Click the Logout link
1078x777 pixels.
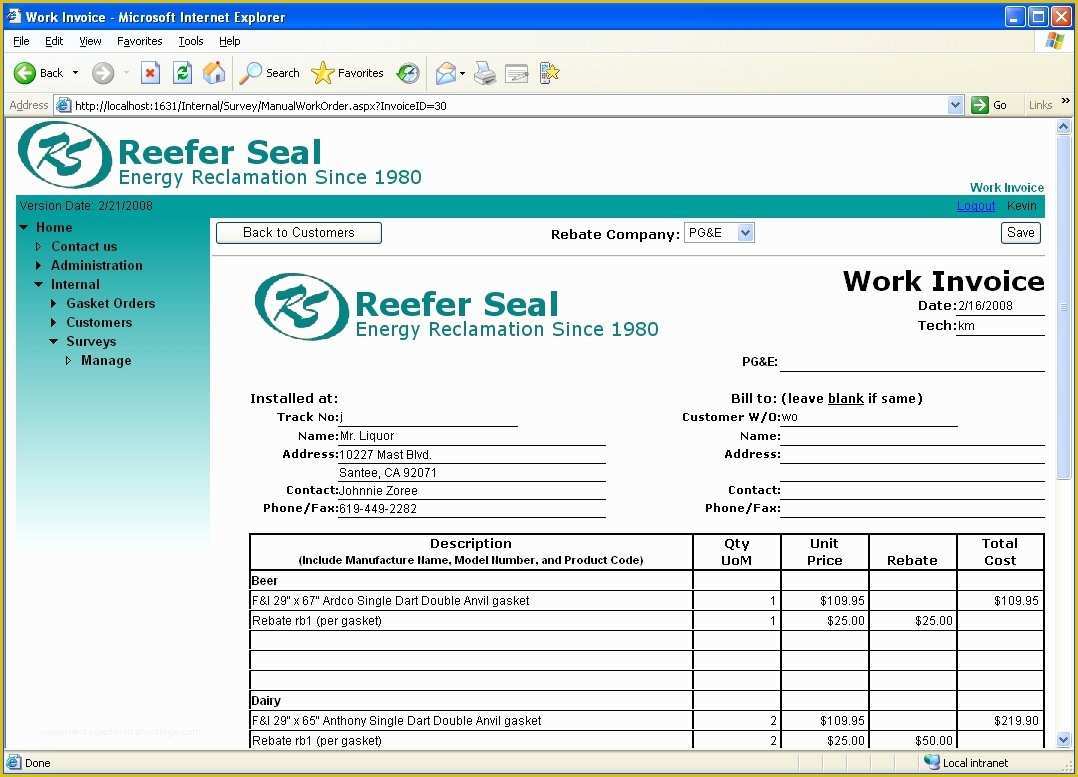point(975,205)
